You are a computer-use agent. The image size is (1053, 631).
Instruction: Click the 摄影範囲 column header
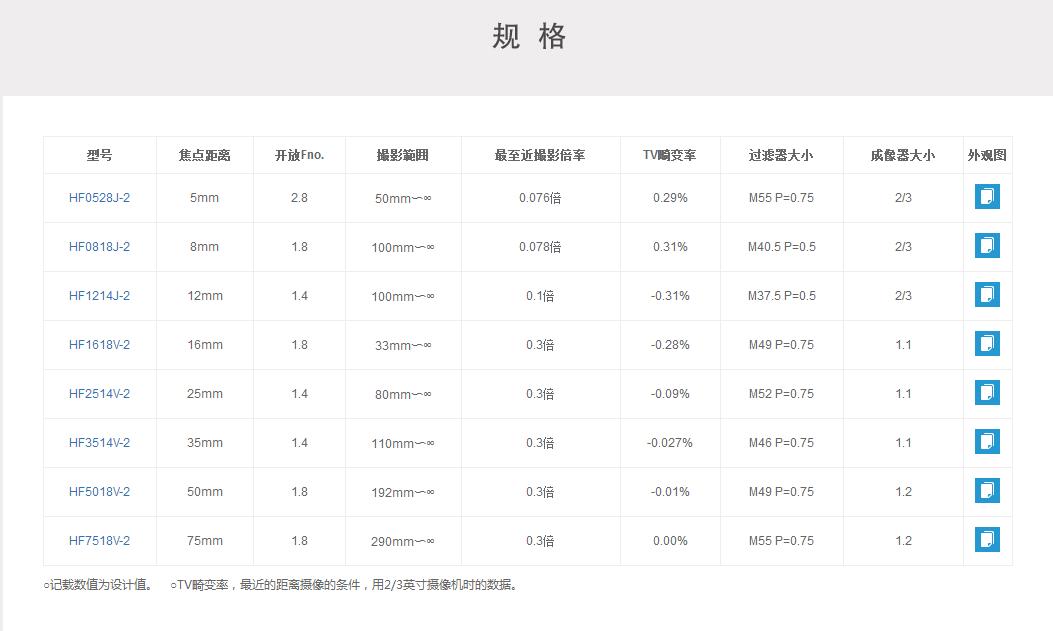[403, 156]
